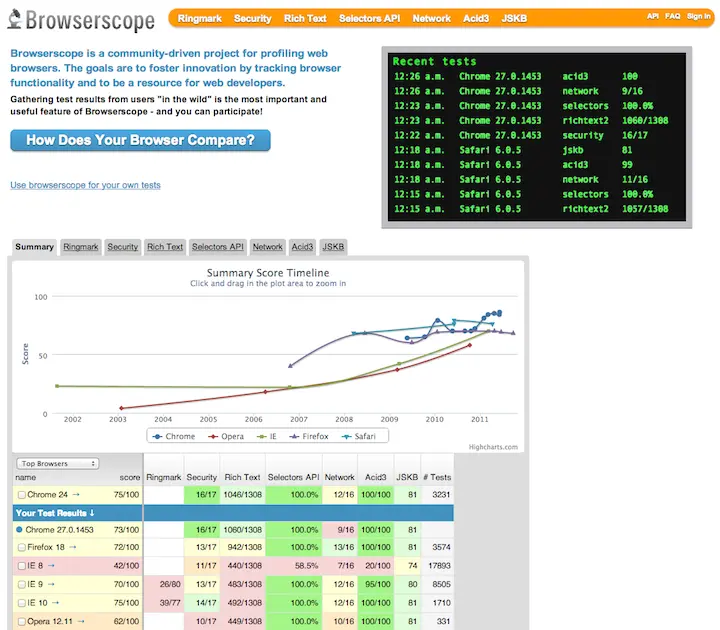Open the FAQ link
This screenshot has width=720, height=630.
point(672,16)
